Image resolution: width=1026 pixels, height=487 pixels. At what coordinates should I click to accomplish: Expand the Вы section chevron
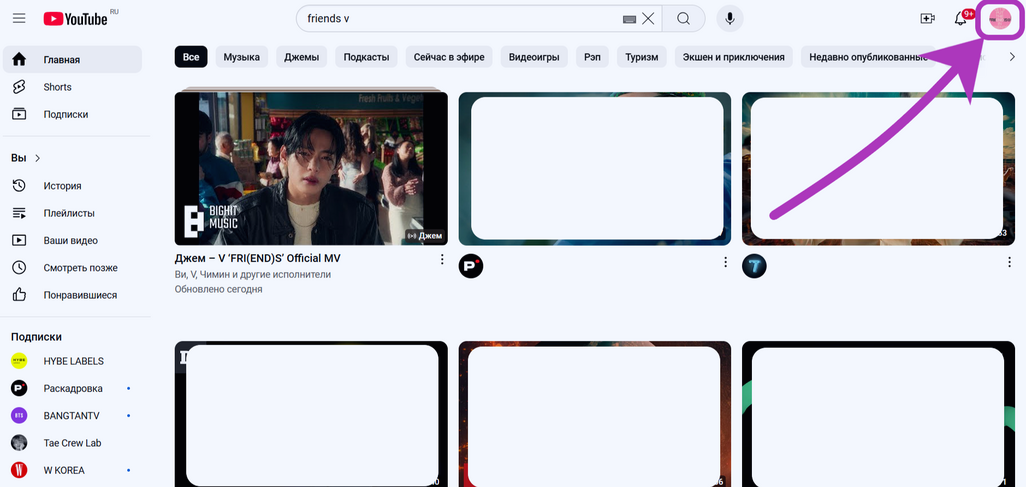tap(38, 158)
